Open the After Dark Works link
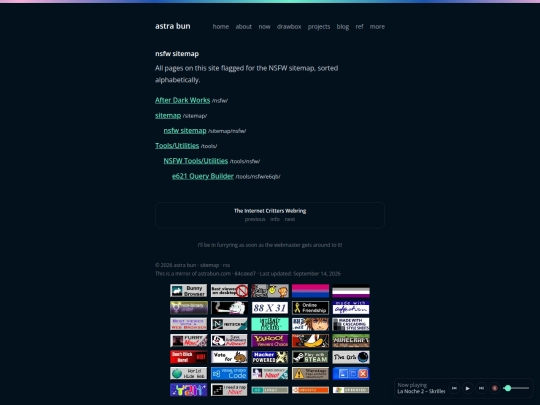This screenshot has height=405, width=540. pyautogui.click(x=183, y=100)
